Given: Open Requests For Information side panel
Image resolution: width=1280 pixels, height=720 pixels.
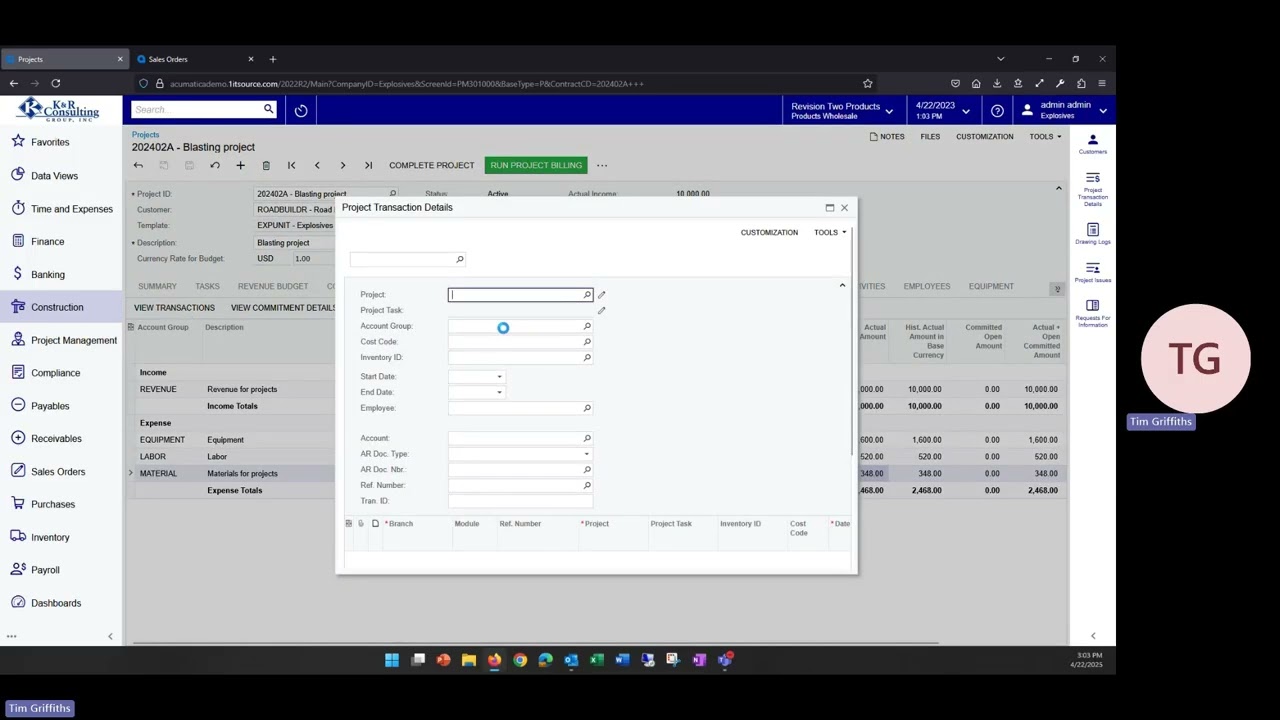Looking at the screenshot, I should 1092,313.
